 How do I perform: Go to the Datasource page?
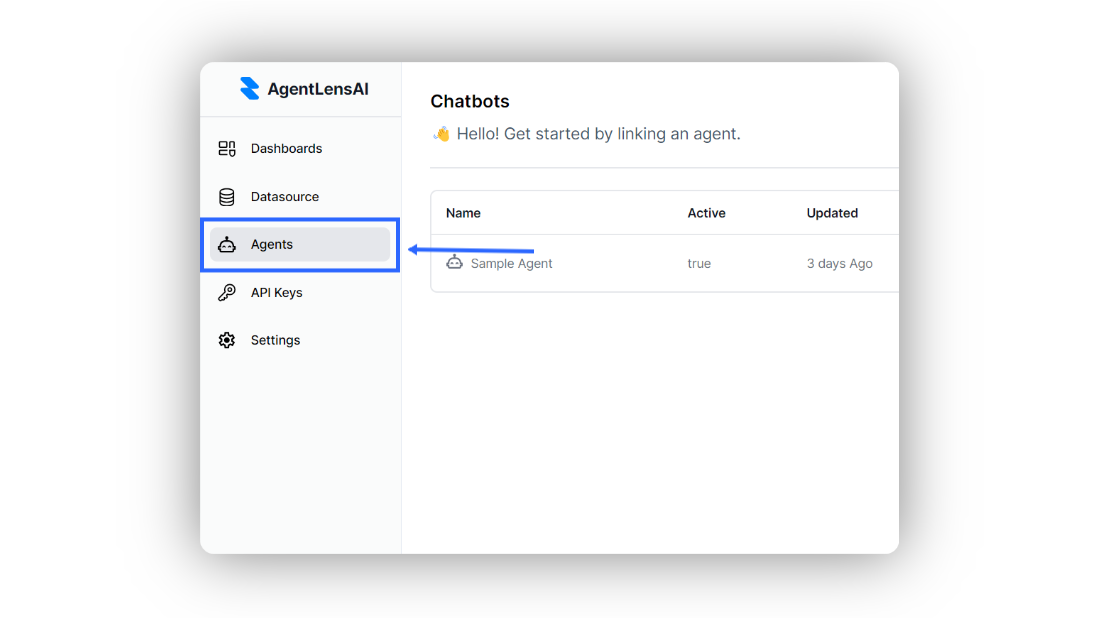(285, 197)
